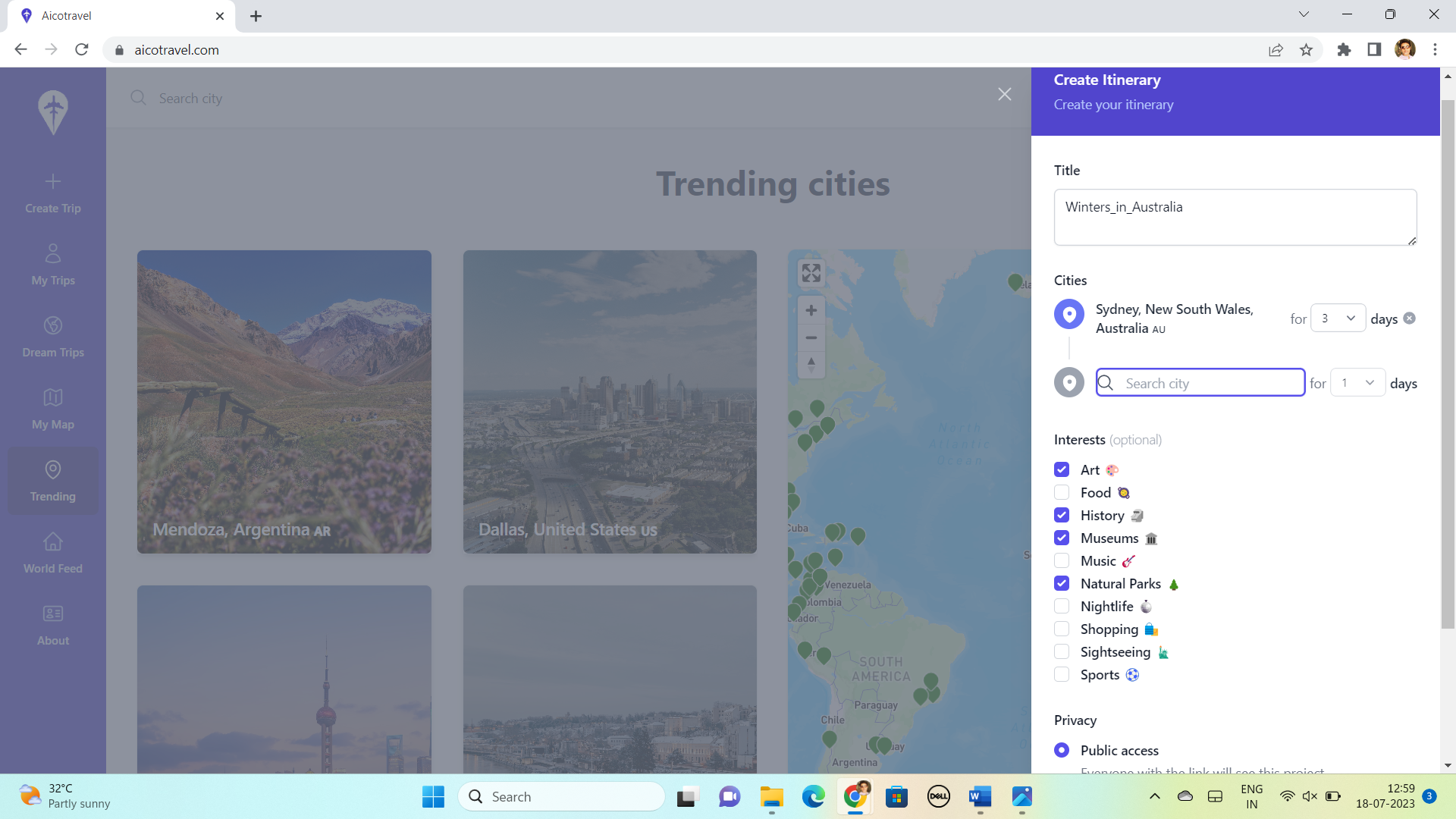Click the taskbar Search box
The image size is (1456, 819).
pos(561,797)
